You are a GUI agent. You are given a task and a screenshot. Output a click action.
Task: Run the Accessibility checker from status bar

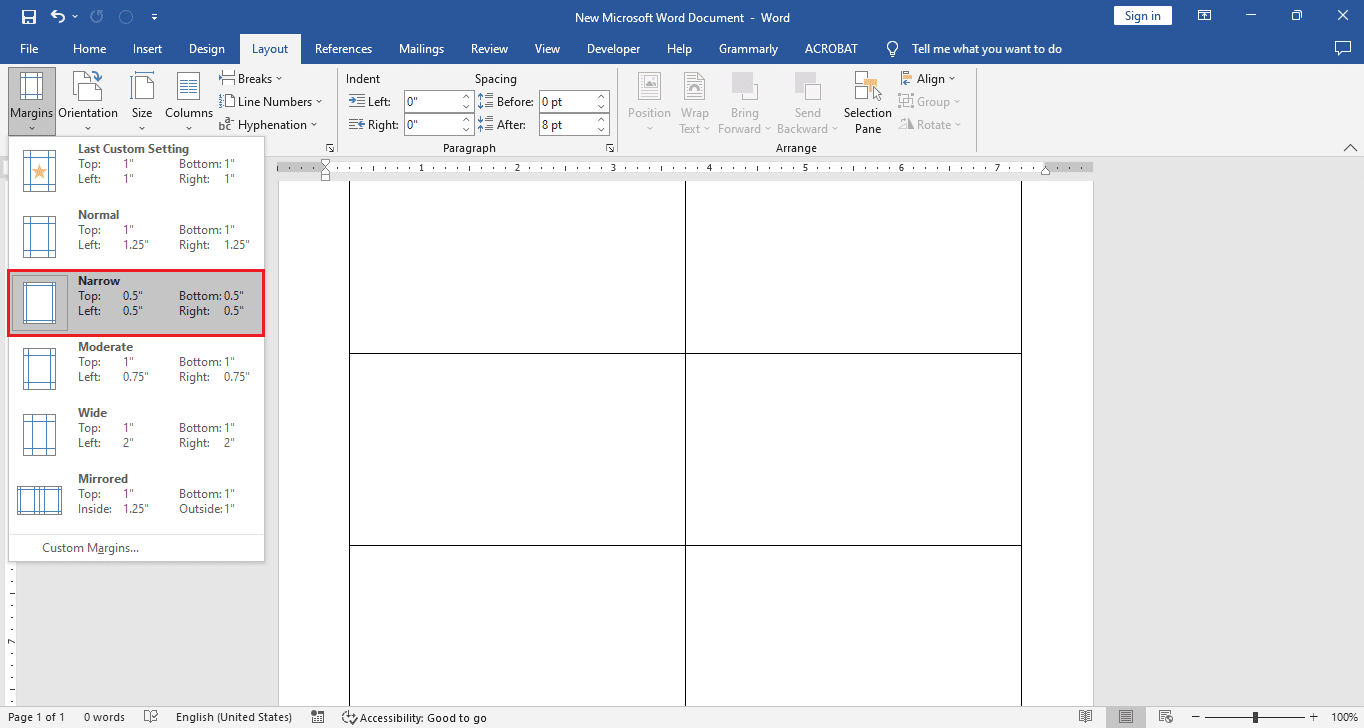pos(414,717)
